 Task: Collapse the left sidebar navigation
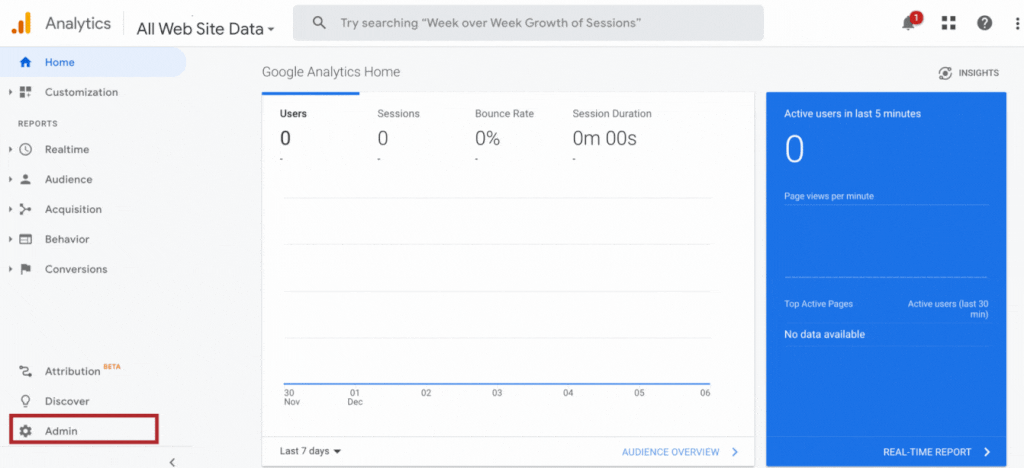(171, 461)
